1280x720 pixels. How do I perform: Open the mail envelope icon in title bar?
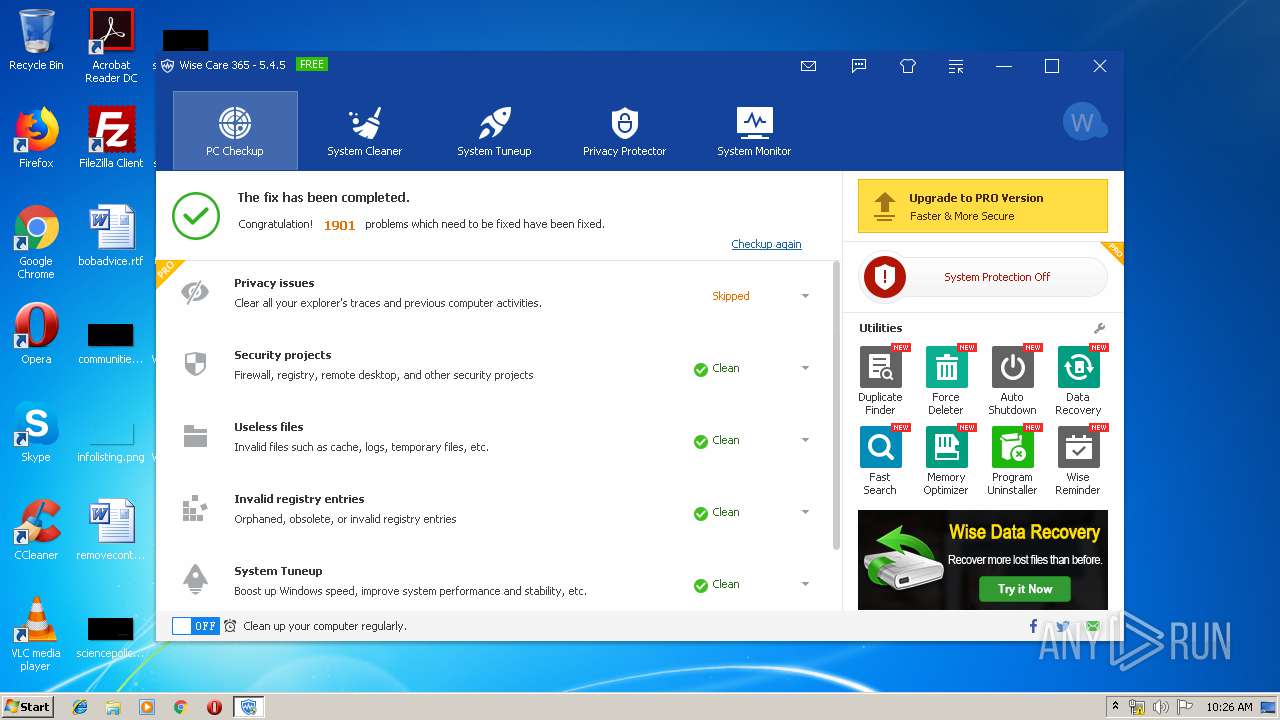(808, 66)
